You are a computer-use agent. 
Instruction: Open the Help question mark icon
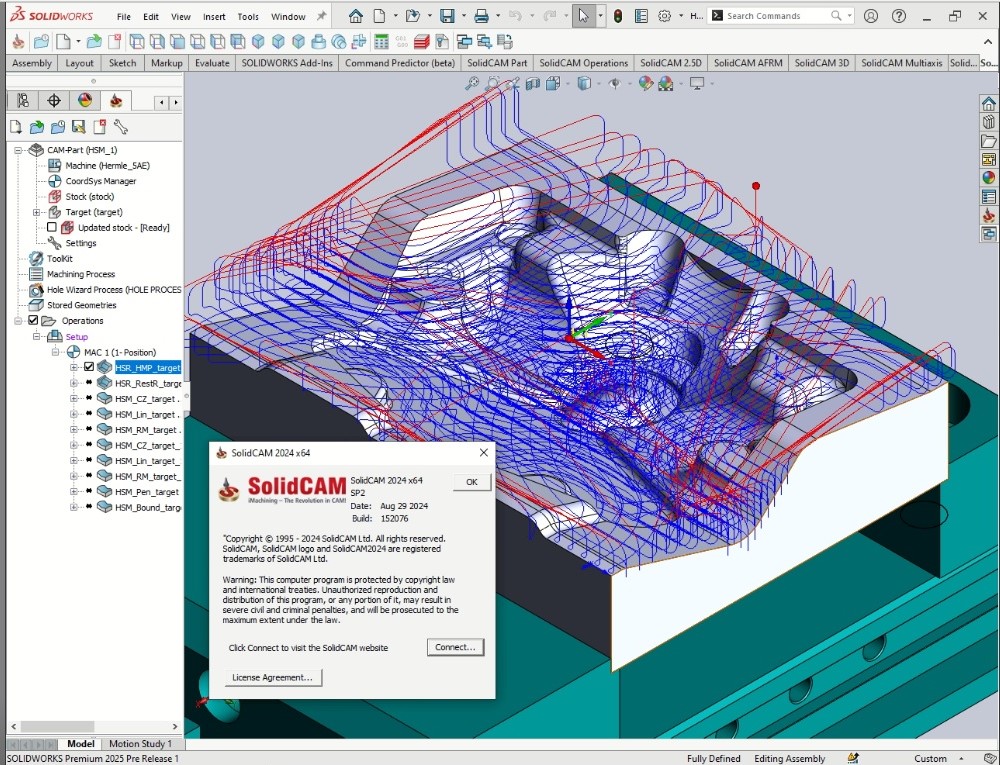click(x=899, y=16)
